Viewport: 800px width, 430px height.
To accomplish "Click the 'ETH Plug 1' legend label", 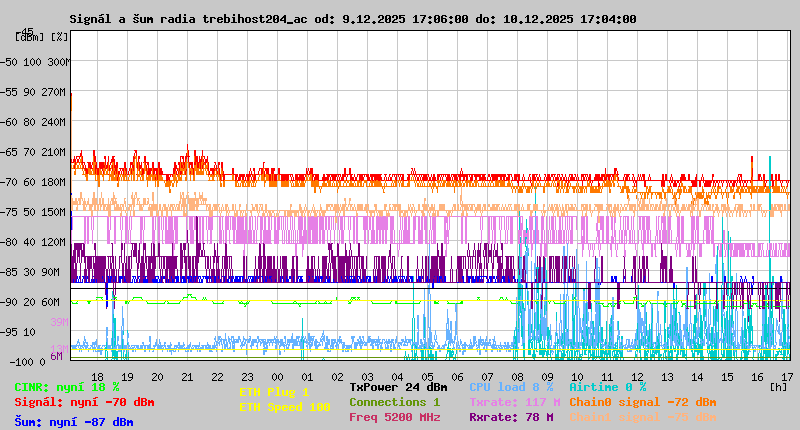I will pos(274,392).
